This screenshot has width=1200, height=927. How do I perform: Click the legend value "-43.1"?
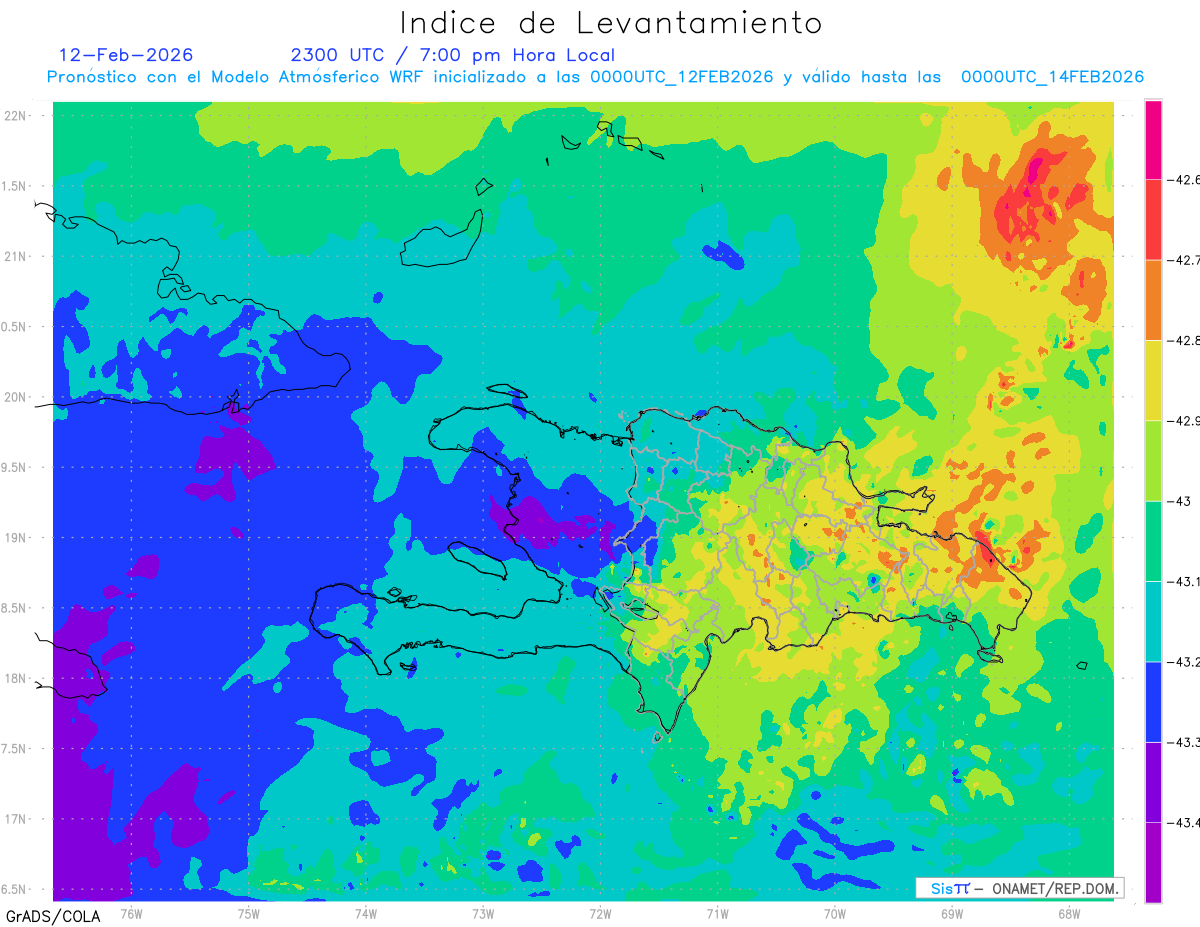[1184, 581]
